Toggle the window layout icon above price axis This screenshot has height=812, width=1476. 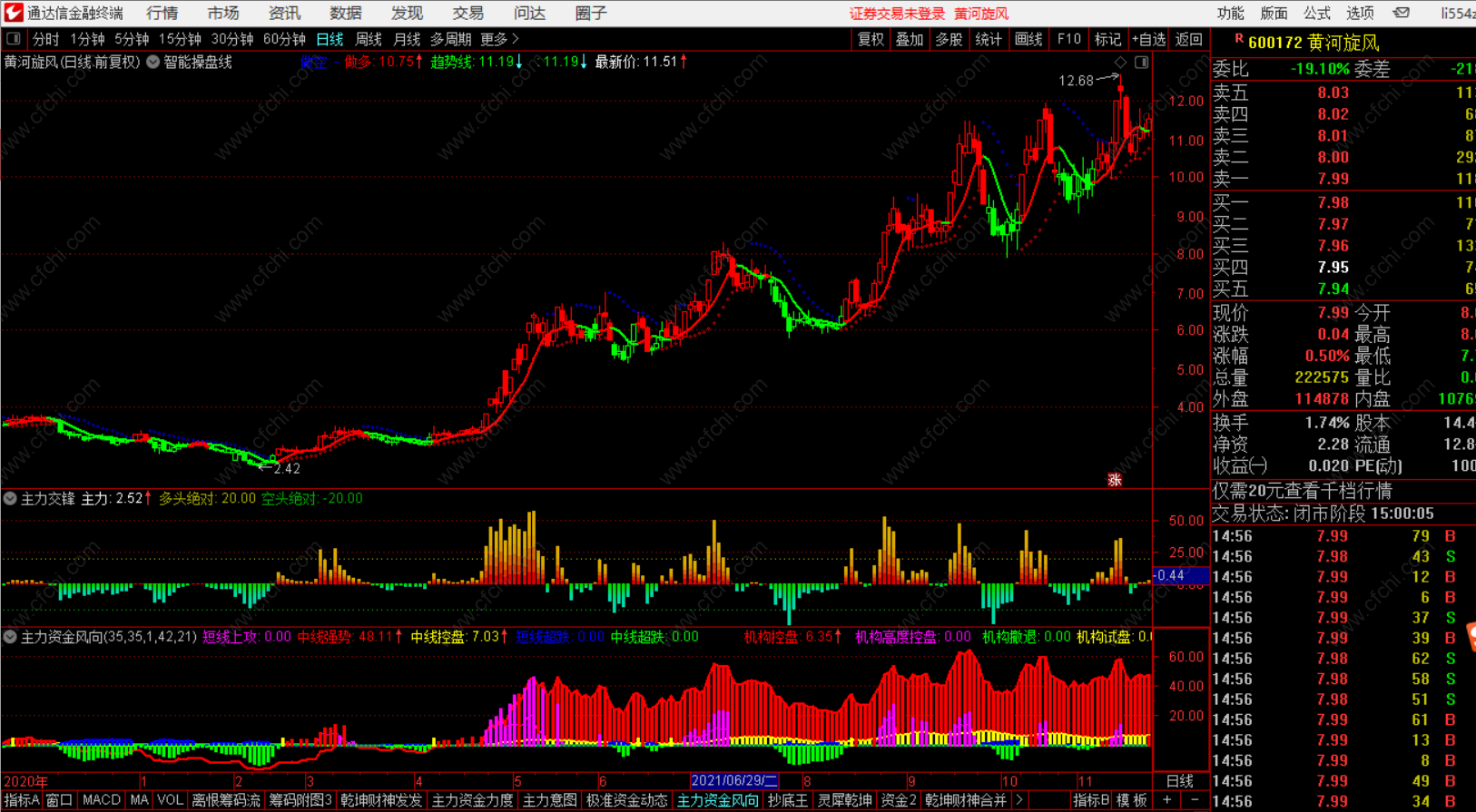click(1142, 62)
